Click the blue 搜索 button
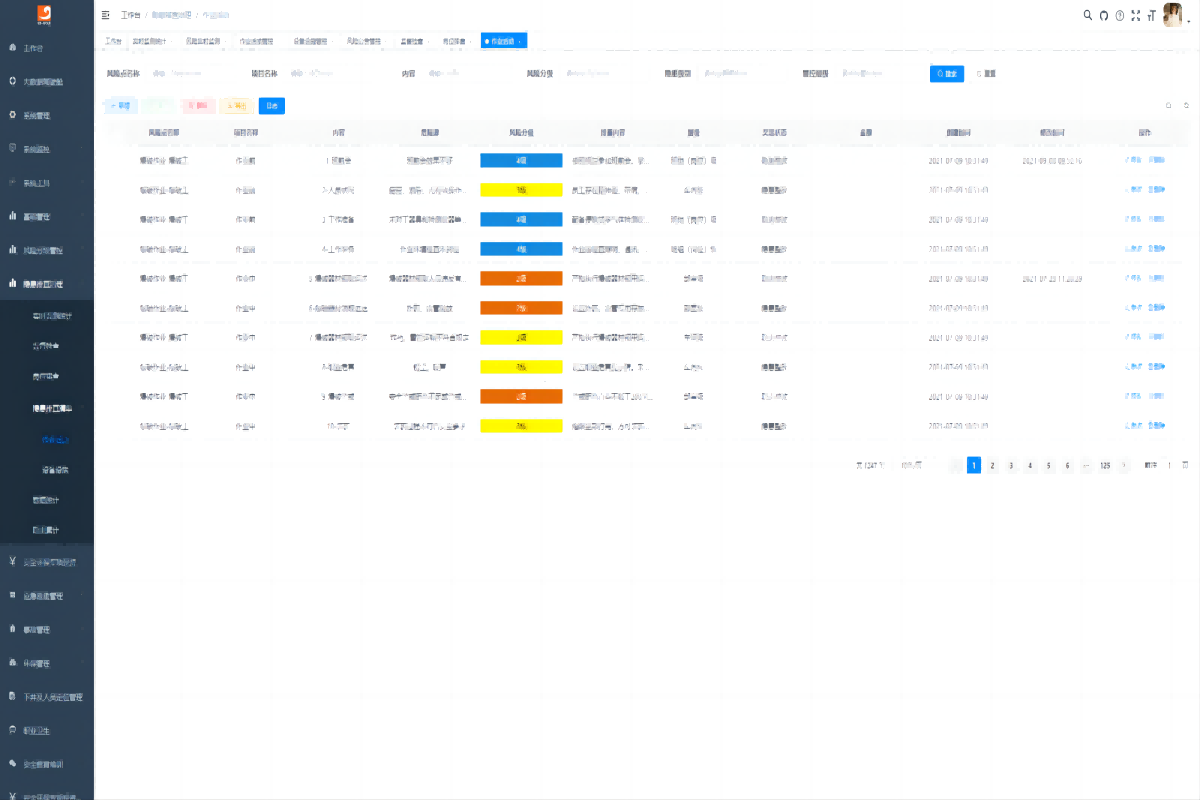Viewport: 1200px width, 800px height. coord(947,74)
